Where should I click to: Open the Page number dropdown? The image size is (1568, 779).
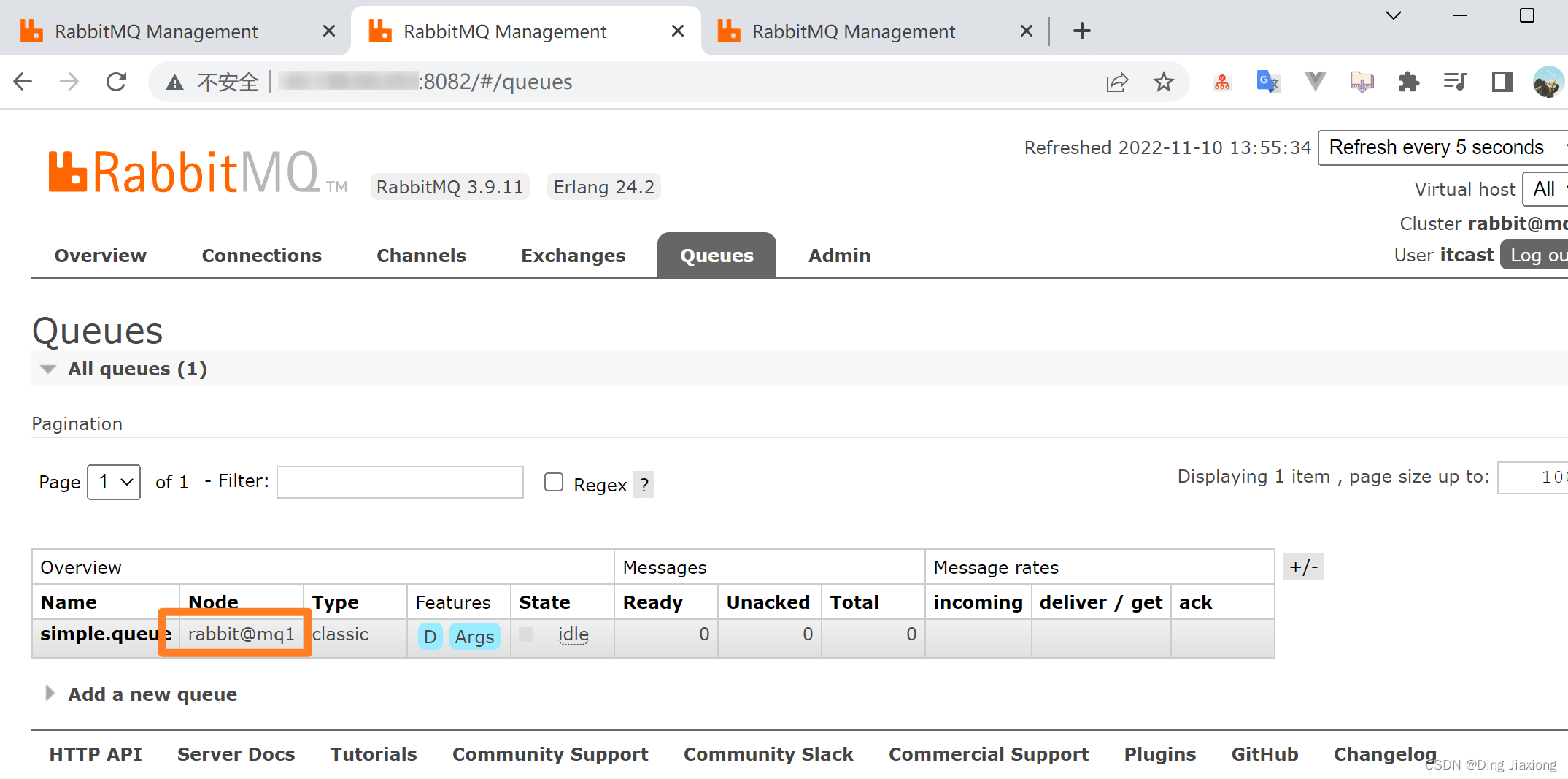114,482
